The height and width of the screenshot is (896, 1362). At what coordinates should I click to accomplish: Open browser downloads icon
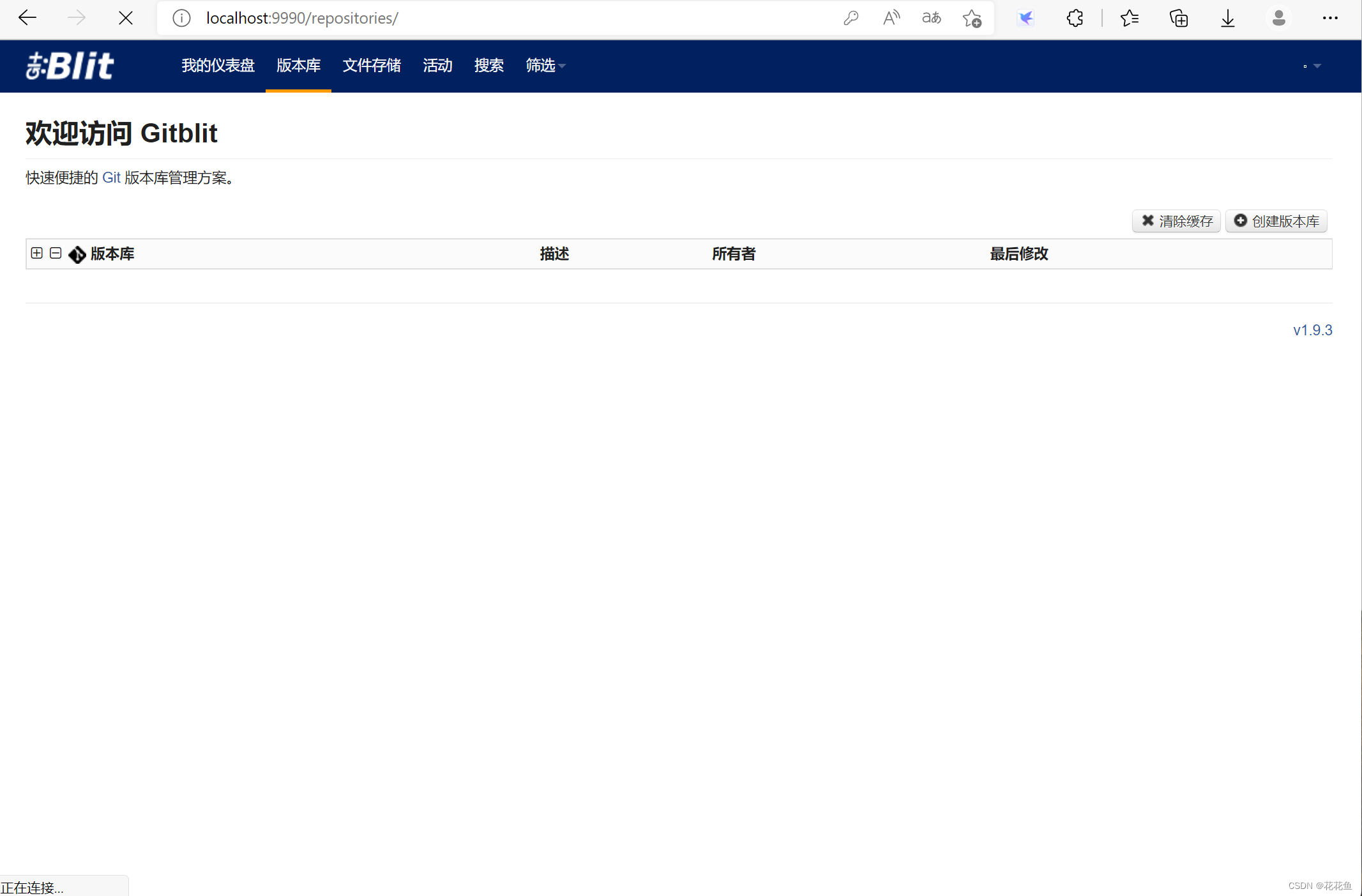coord(1227,18)
